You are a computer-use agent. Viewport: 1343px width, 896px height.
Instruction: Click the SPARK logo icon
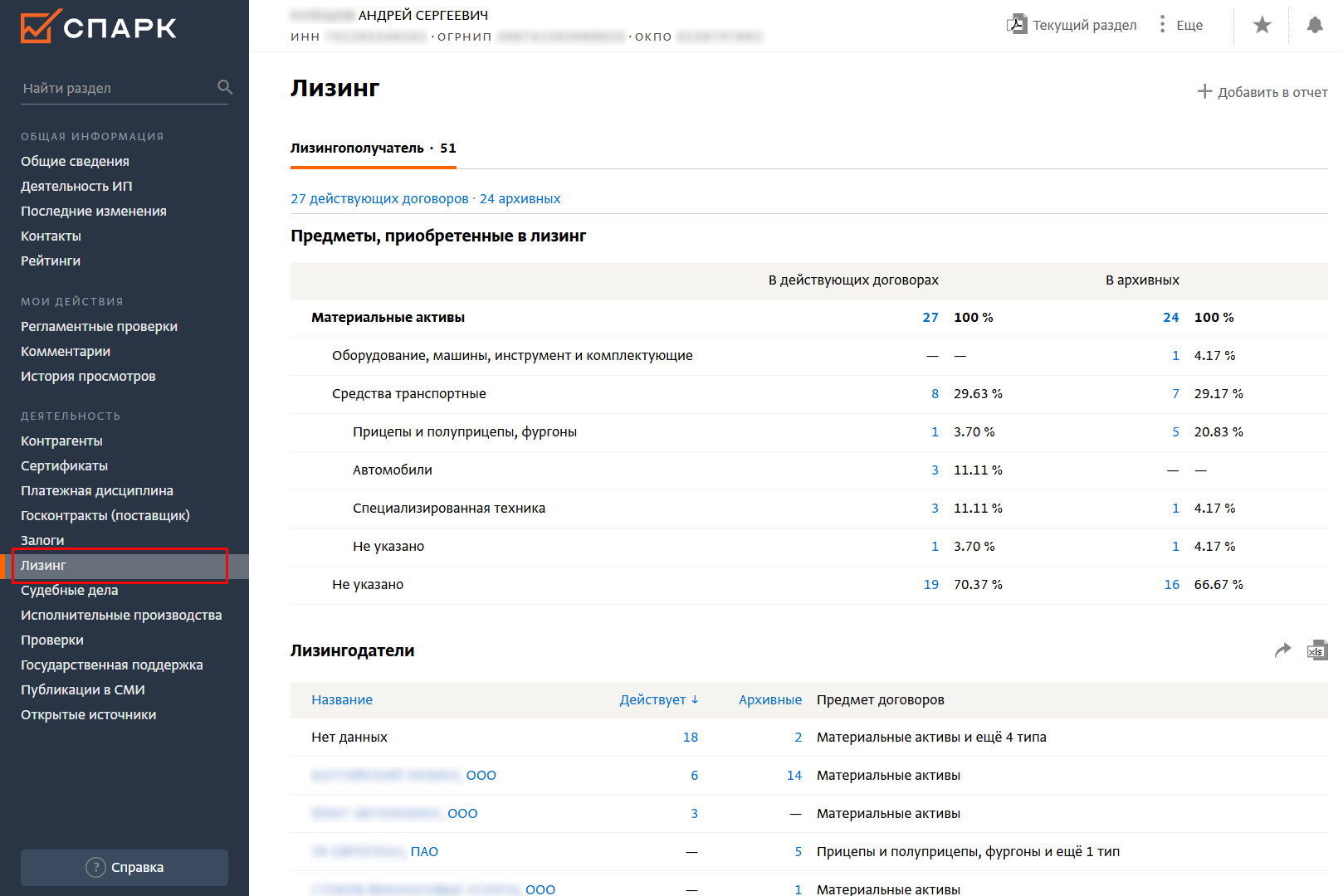point(41,27)
